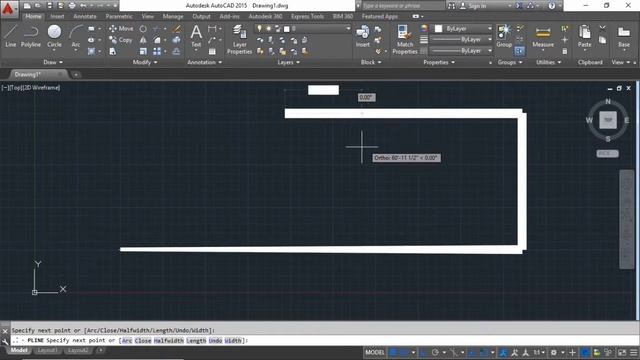
Task: Expand the Modify panel
Action: tap(145, 62)
